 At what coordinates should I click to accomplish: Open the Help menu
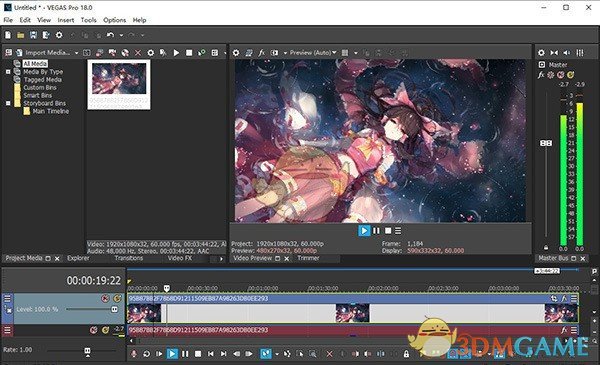tap(139, 20)
